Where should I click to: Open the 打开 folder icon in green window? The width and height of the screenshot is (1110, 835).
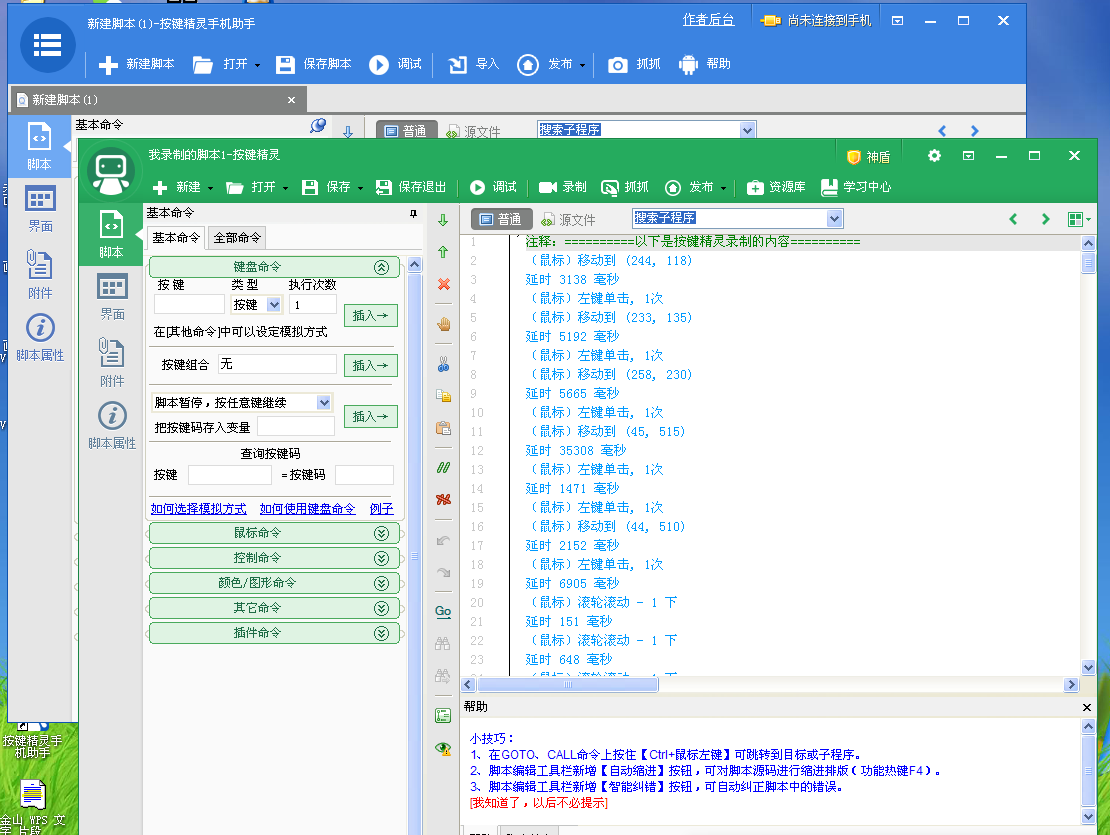point(234,188)
